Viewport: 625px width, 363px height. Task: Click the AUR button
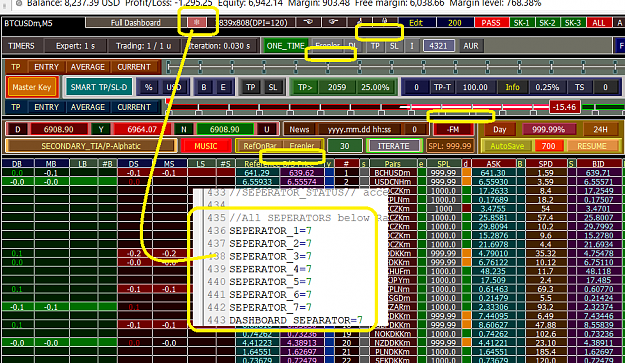(x=471, y=46)
